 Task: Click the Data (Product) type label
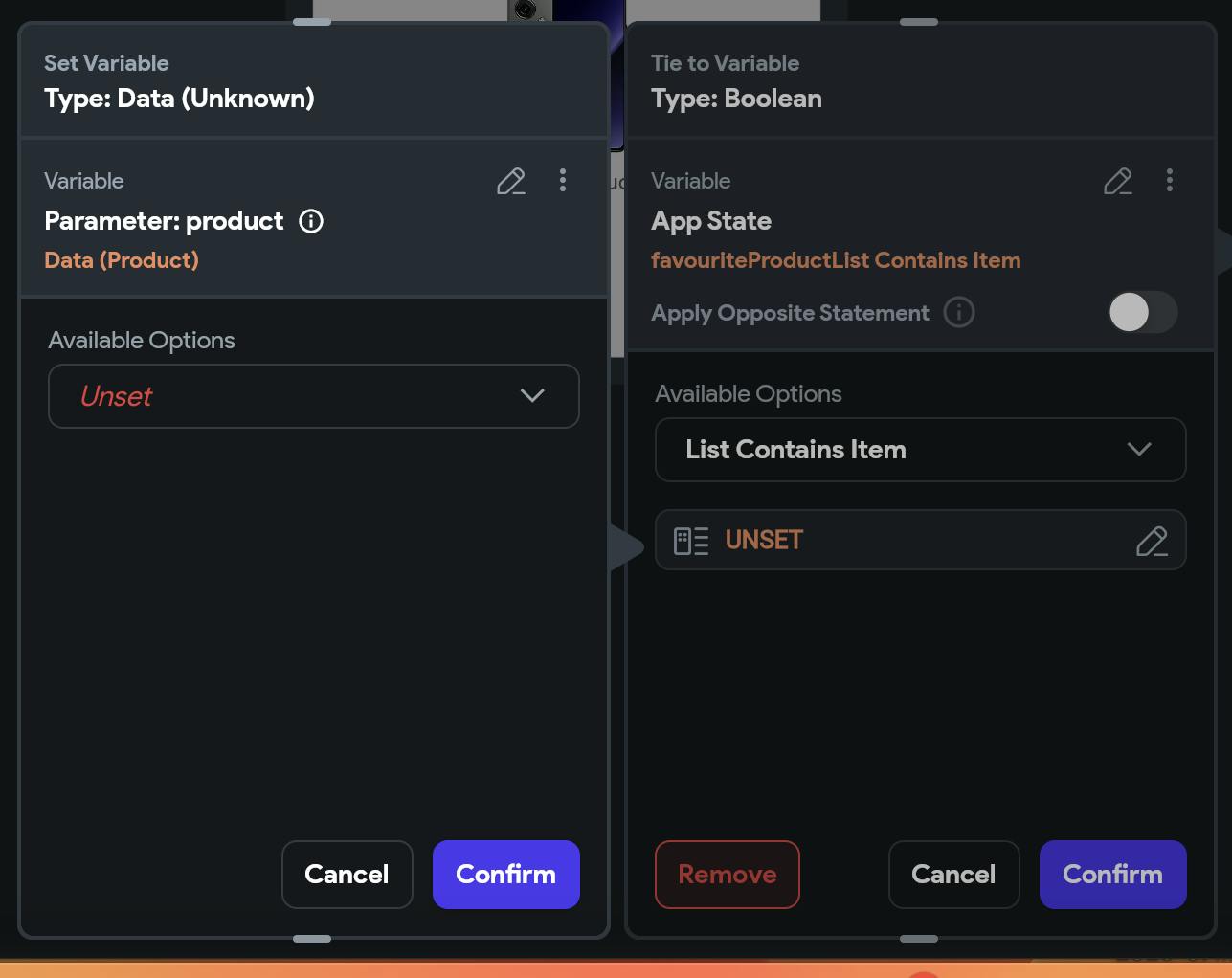click(x=122, y=260)
